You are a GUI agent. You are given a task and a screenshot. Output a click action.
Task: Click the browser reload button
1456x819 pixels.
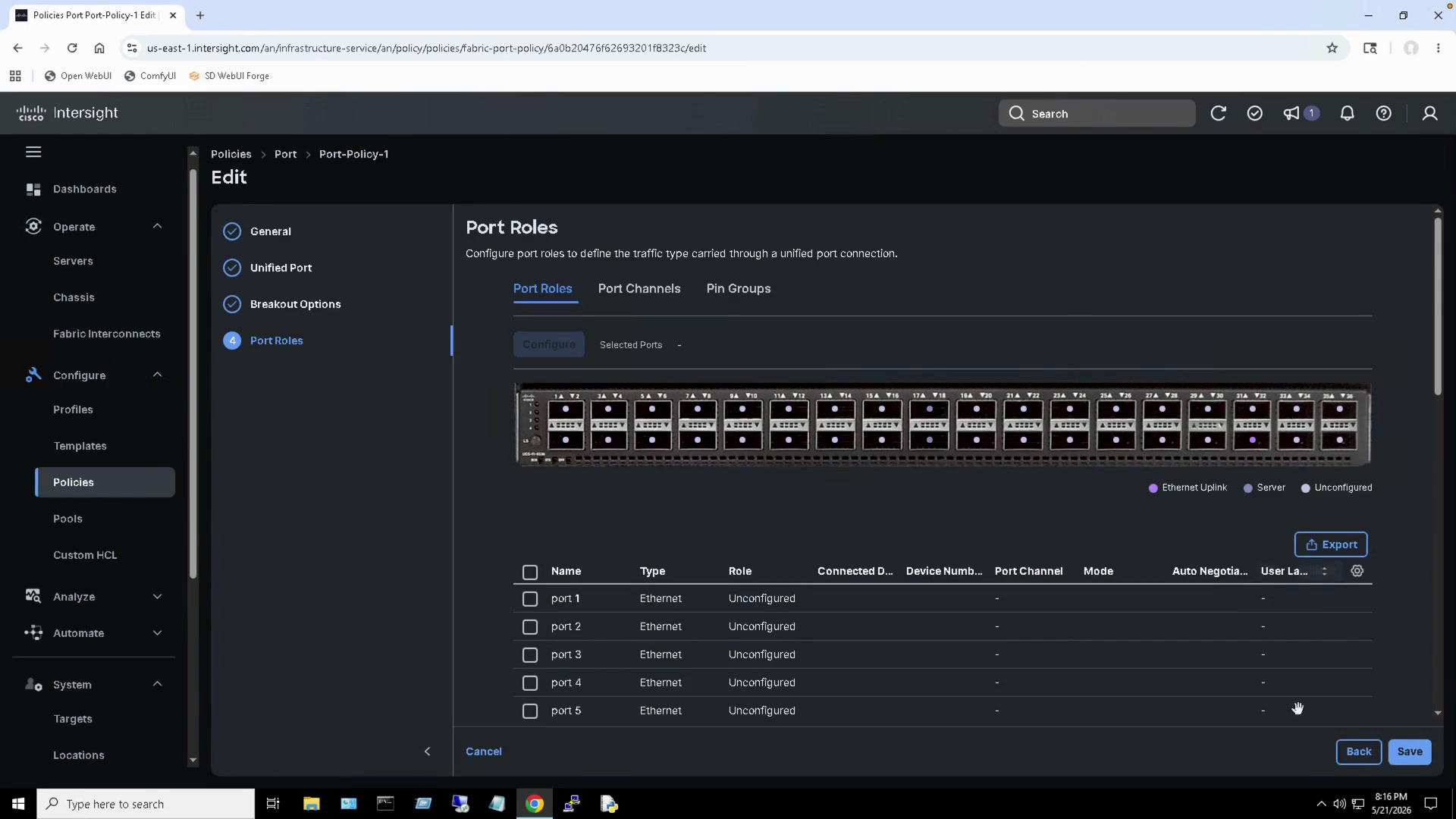72,48
